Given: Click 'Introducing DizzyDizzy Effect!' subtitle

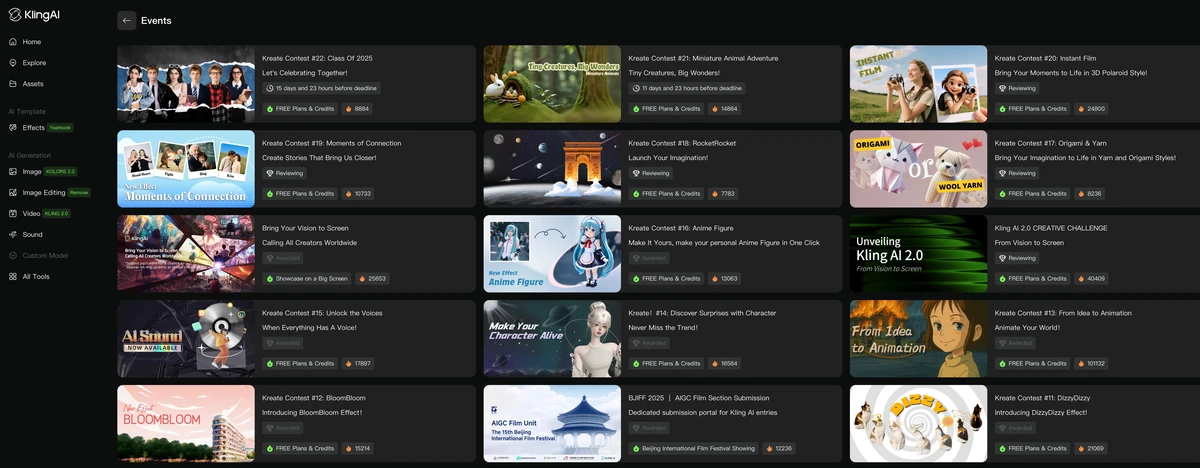Looking at the screenshot, I should pos(1043,412).
